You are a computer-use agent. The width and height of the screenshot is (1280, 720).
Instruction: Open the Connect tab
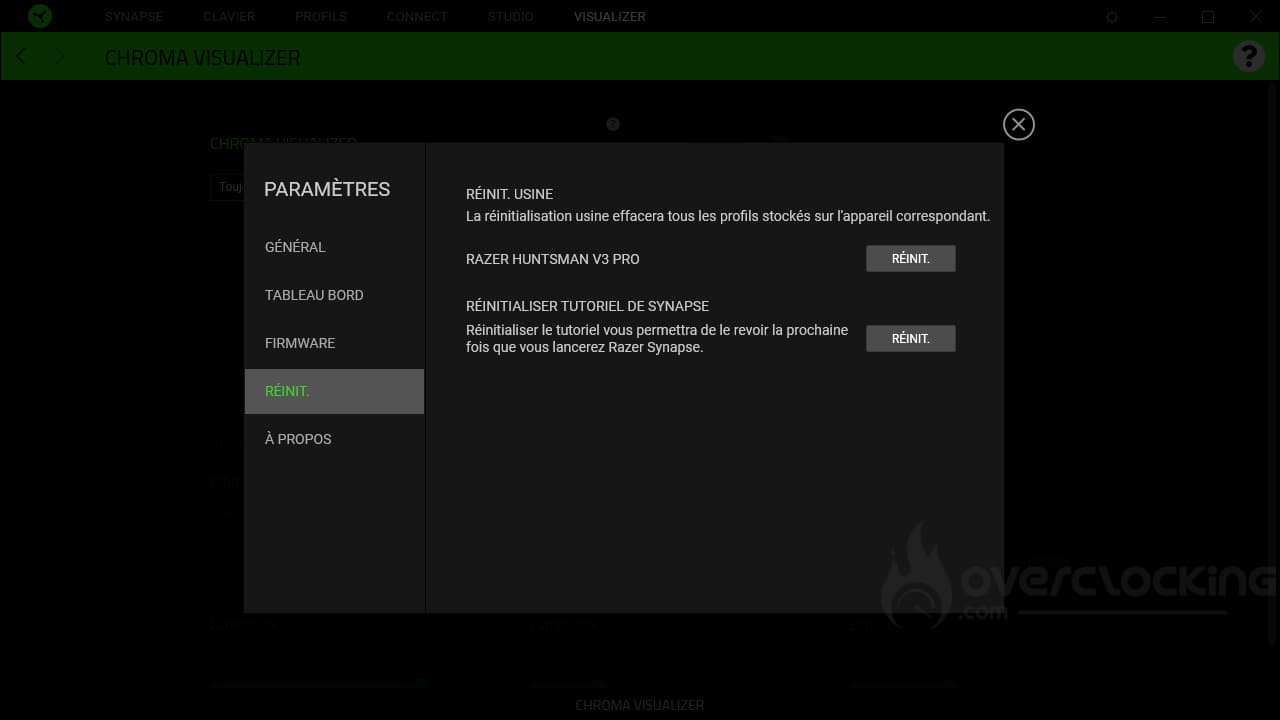pyautogui.click(x=417, y=17)
